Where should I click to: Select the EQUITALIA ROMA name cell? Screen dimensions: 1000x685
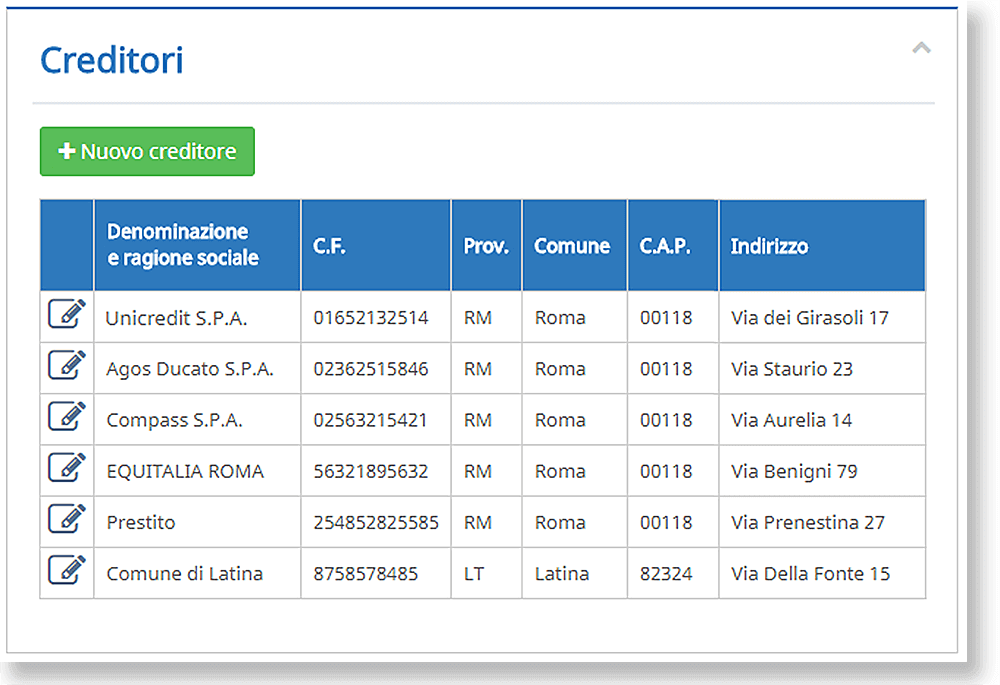(197, 471)
